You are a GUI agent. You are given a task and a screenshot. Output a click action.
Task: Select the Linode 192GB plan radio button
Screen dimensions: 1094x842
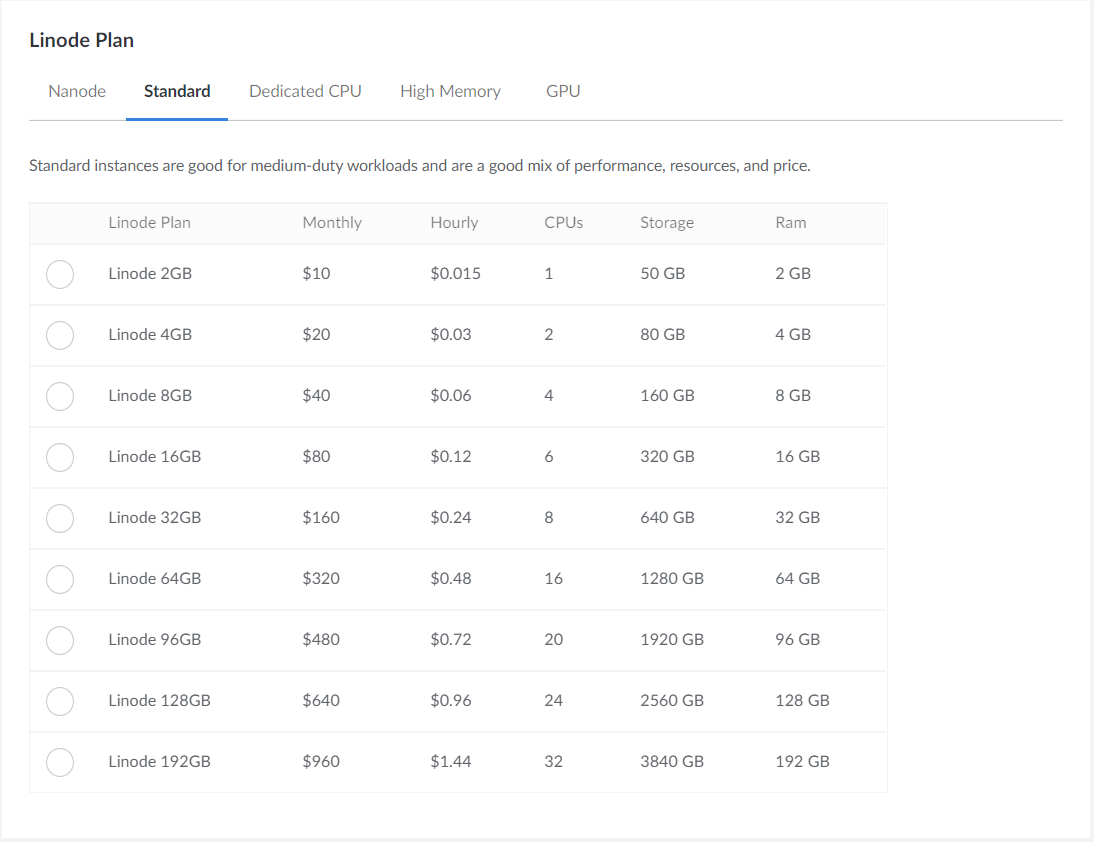(x=60, y=762)
